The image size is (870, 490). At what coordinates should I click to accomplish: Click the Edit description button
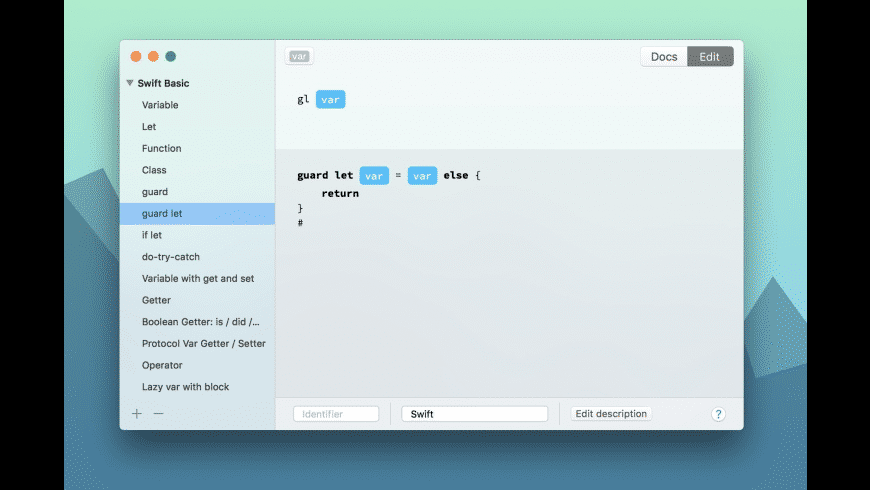pos(611,413)
